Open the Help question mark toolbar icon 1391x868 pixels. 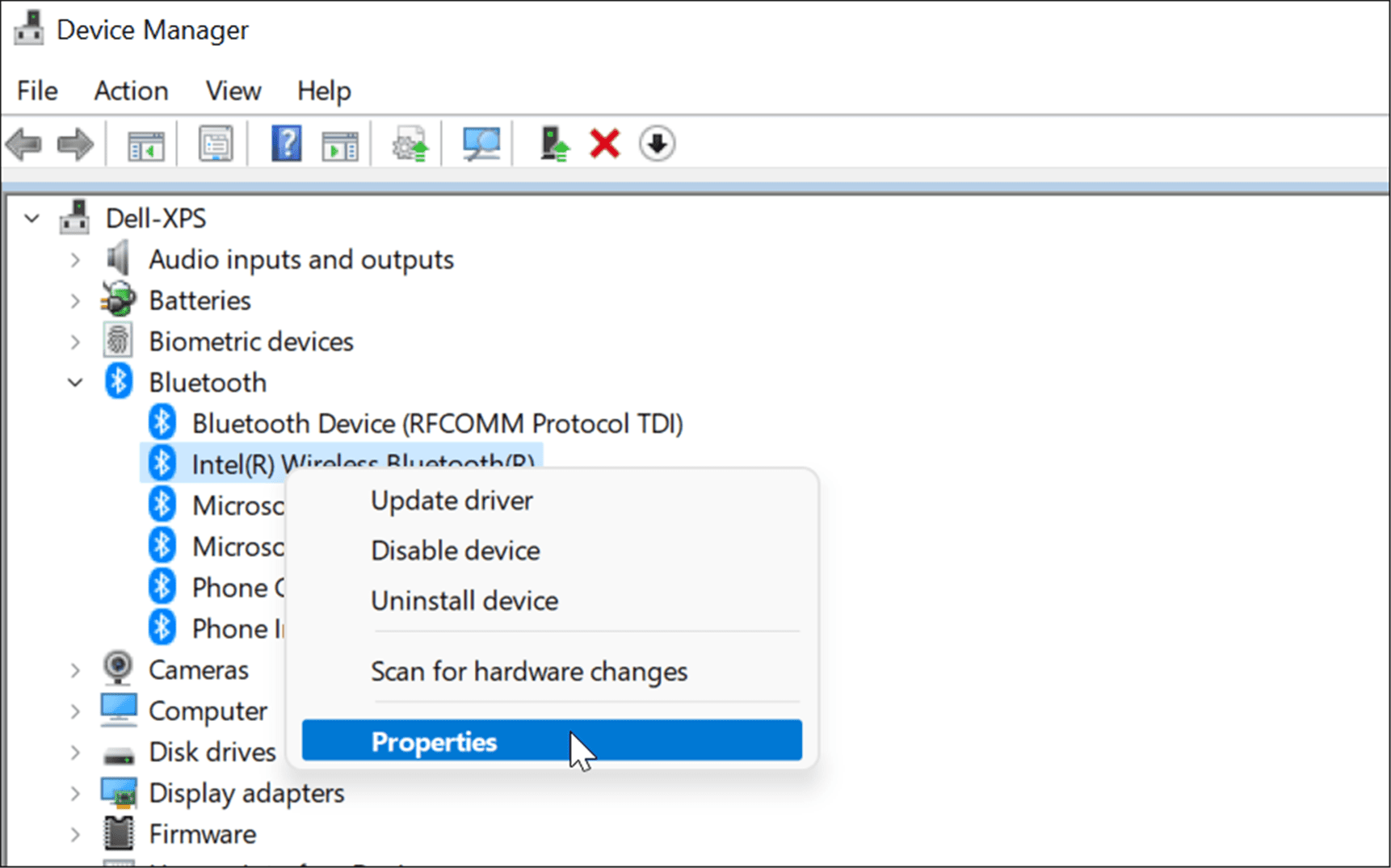[286, 145]
